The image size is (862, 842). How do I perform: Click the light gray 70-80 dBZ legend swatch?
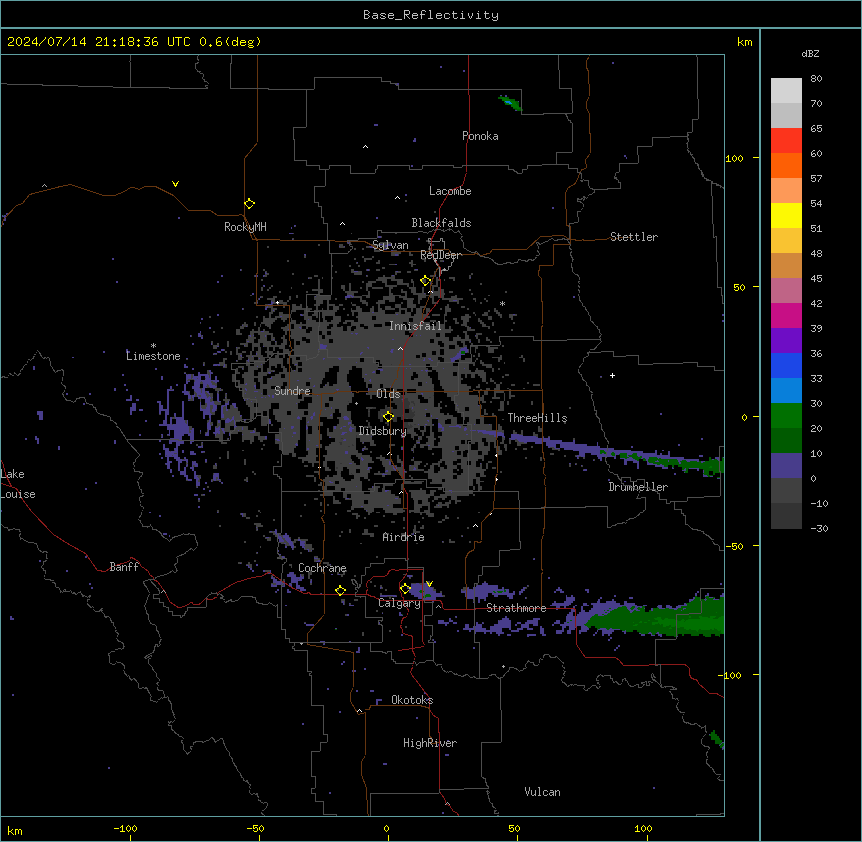click(x=786, y=91)
